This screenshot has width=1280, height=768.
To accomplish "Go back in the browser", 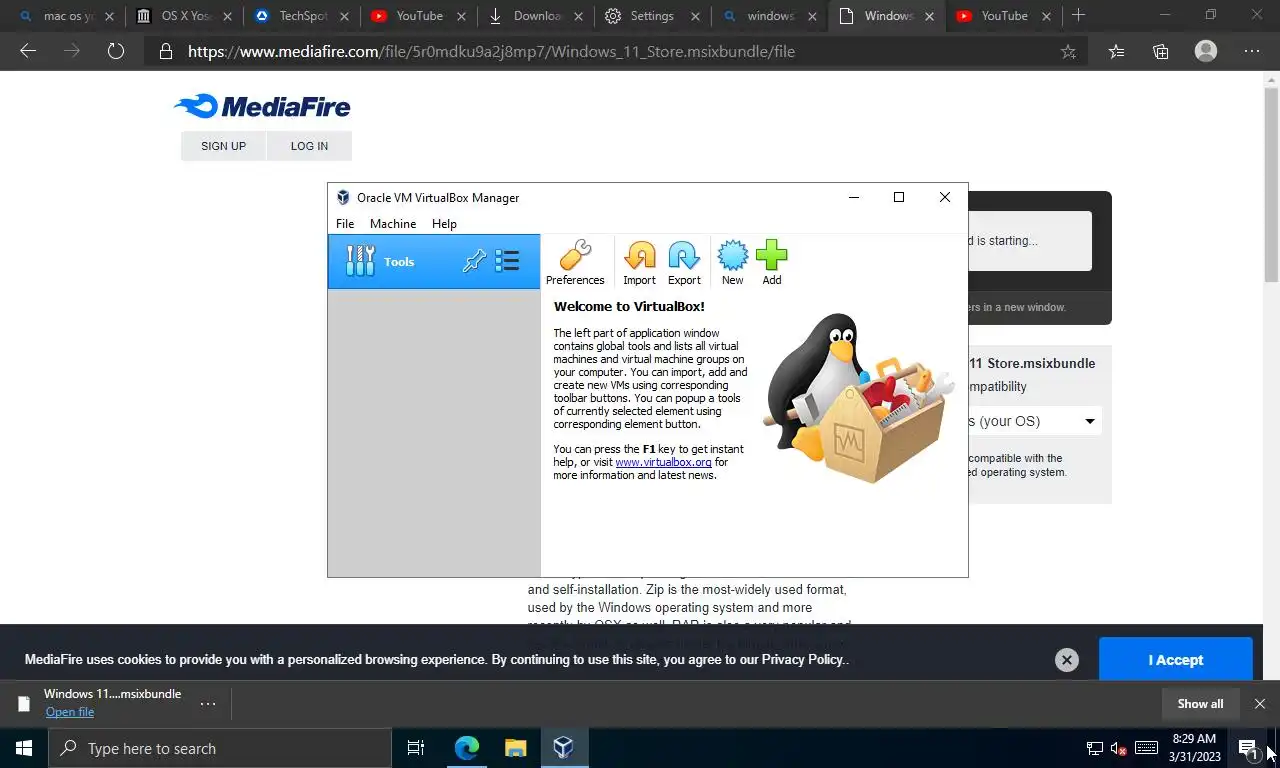I will 28,51.
